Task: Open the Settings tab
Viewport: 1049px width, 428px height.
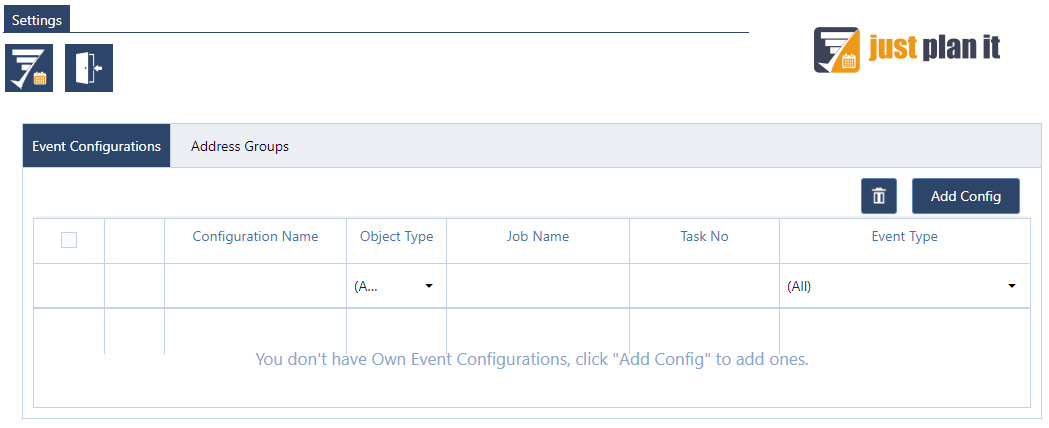Action: point(37,20)
